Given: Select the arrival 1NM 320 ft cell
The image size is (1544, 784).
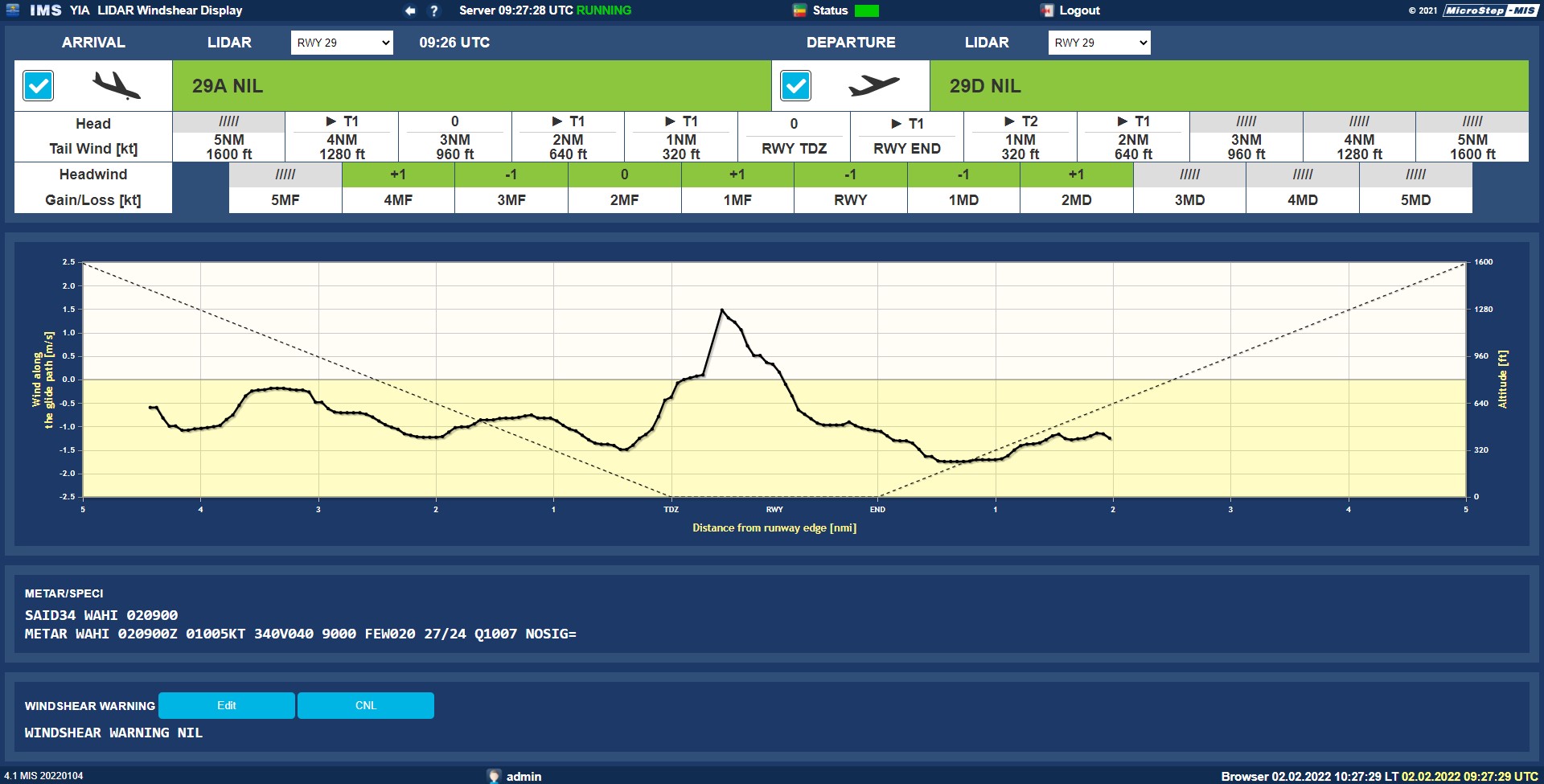Looking at the screenshot, I should coord(681,137).
